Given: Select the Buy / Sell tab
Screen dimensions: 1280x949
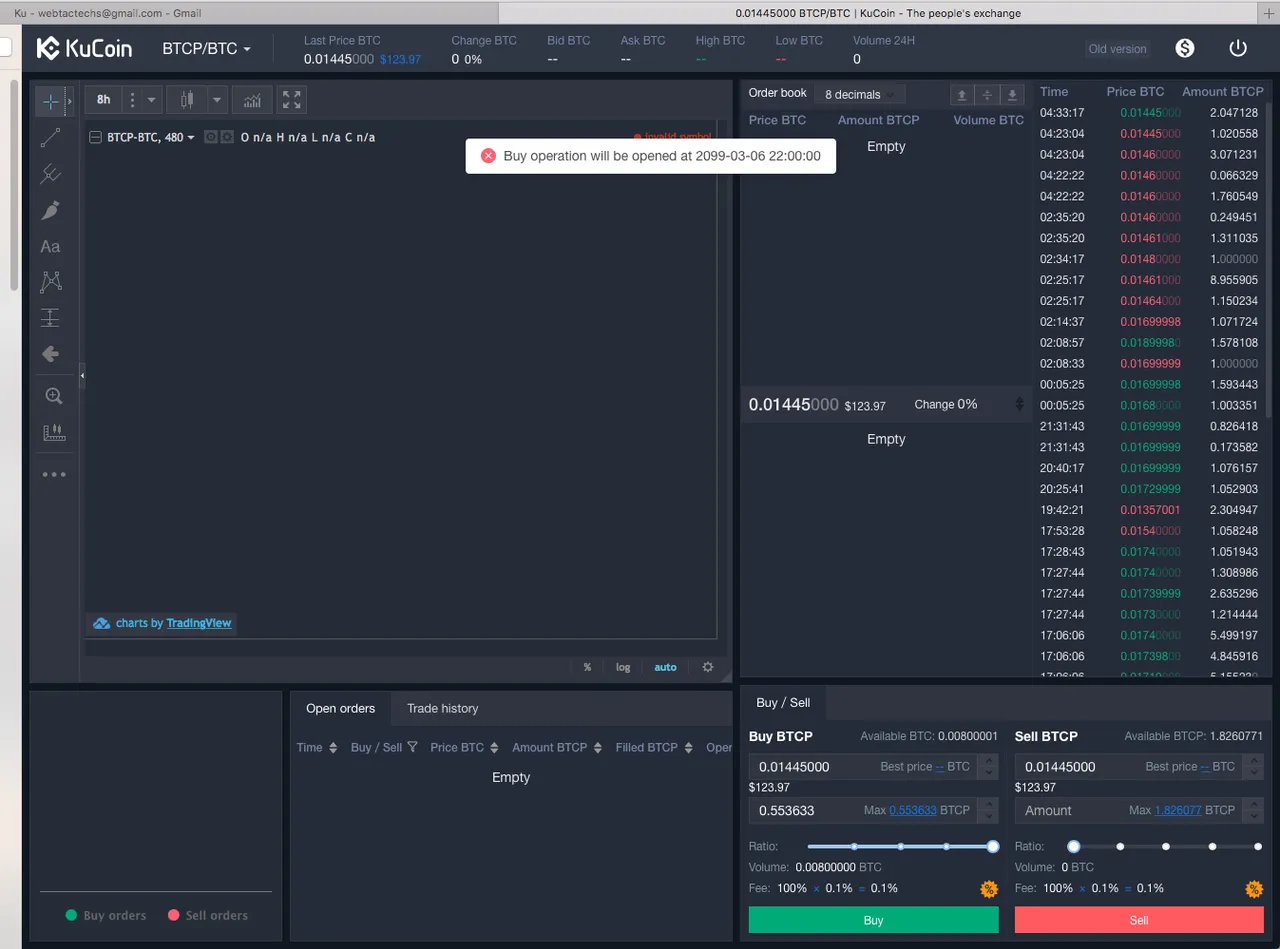Looking at the screenshot, I should tap(783, 702).
